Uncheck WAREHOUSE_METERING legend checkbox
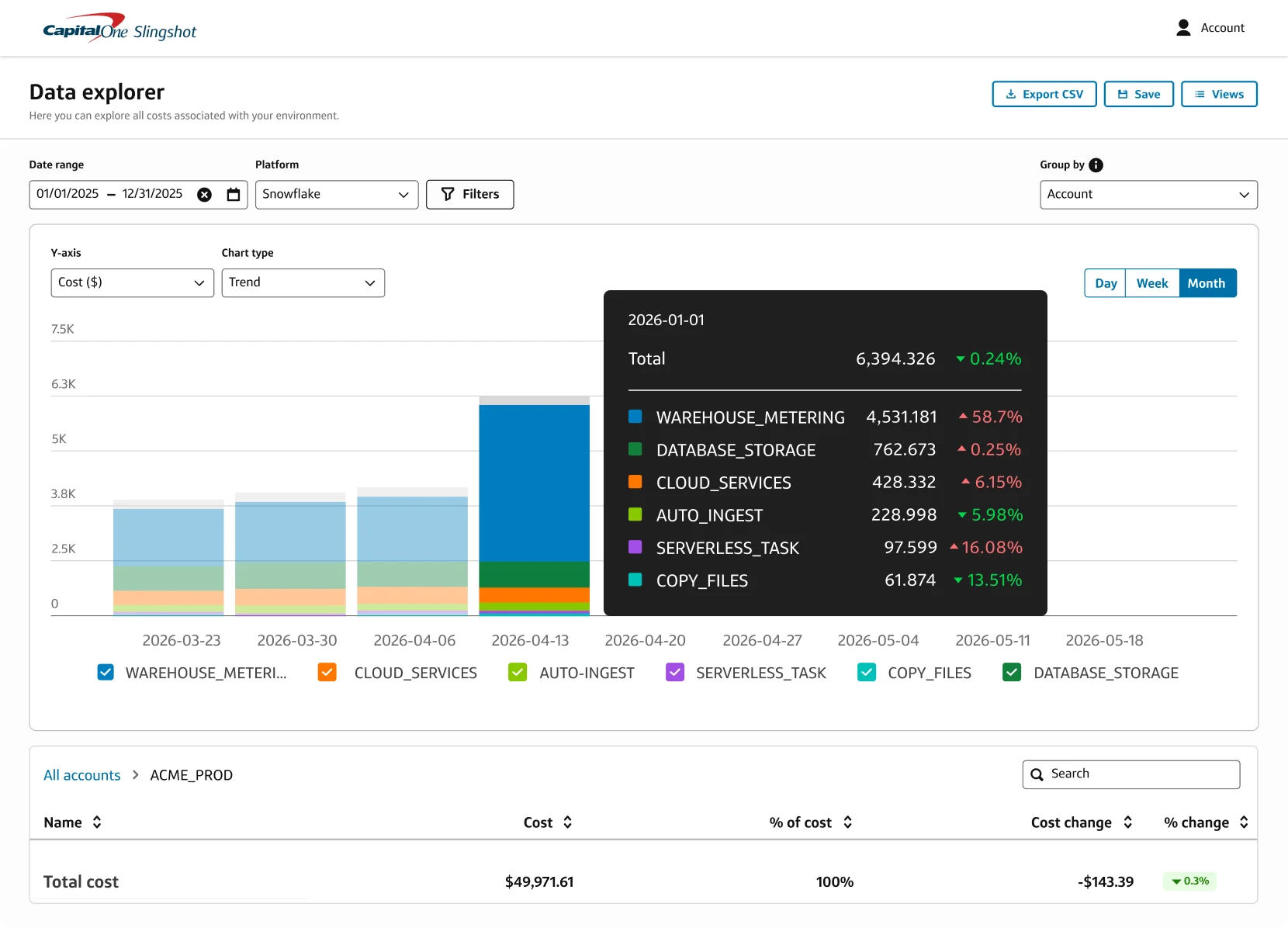Image resolution: width=1288 pixels, height=928 pixels. click(x=106, y=672)
